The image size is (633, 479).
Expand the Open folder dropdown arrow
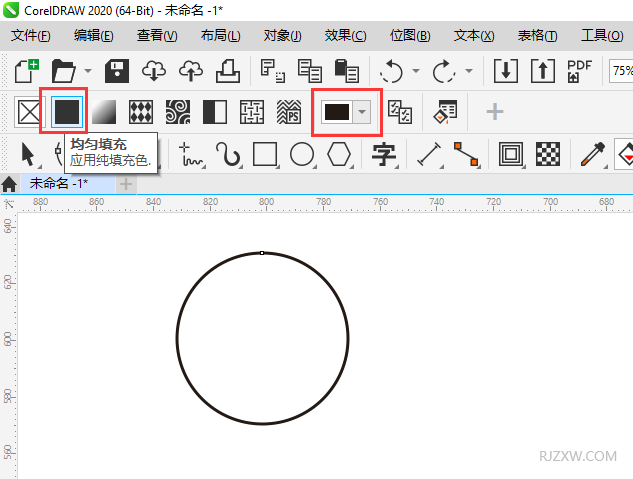[88, 72]
